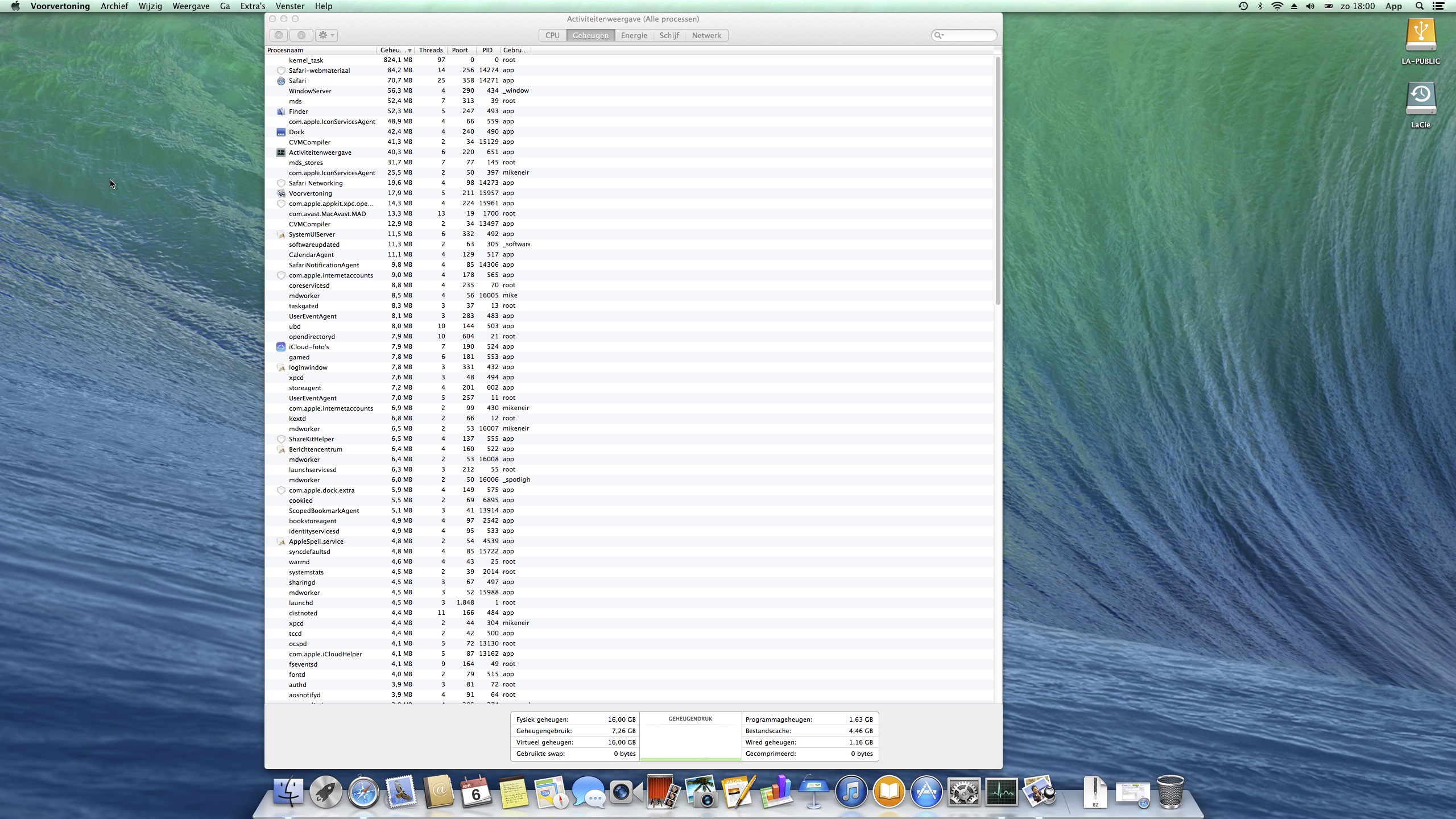Open the gear actions dropdown menu
Image resolution: width=1456 pixels, height=819 pixels.
click(x=326, y=35)
